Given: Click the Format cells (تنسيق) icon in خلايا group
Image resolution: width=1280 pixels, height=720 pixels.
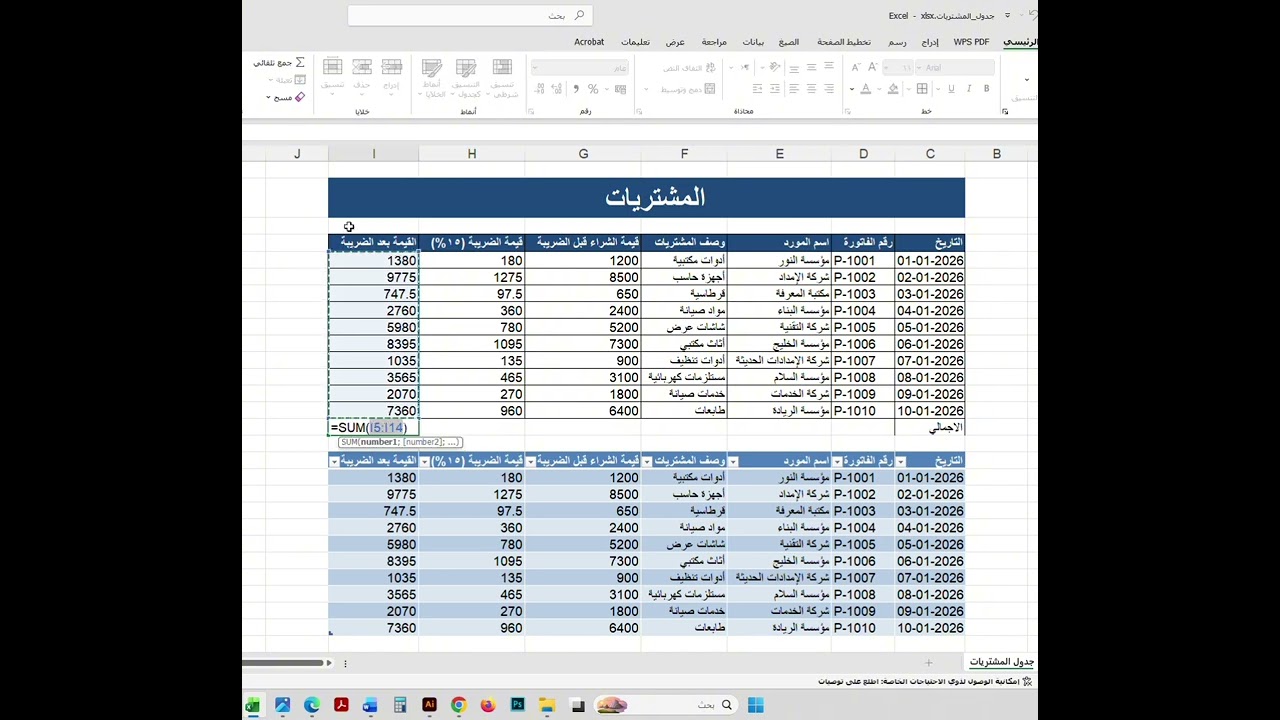Looking at the screenshot, I should [333, 67].
